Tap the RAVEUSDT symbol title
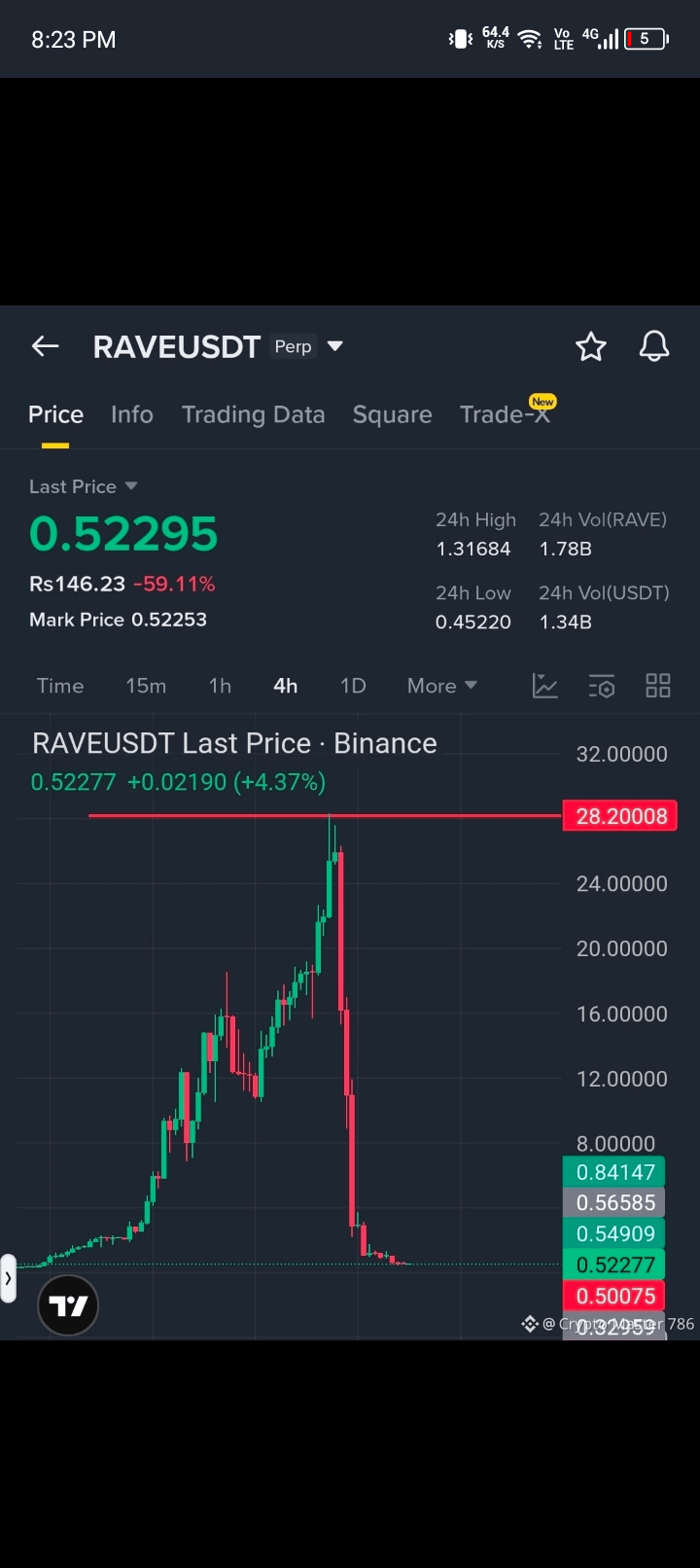Image resolution: width=700 pixels, height=1568 pixels. click(177, 346)
